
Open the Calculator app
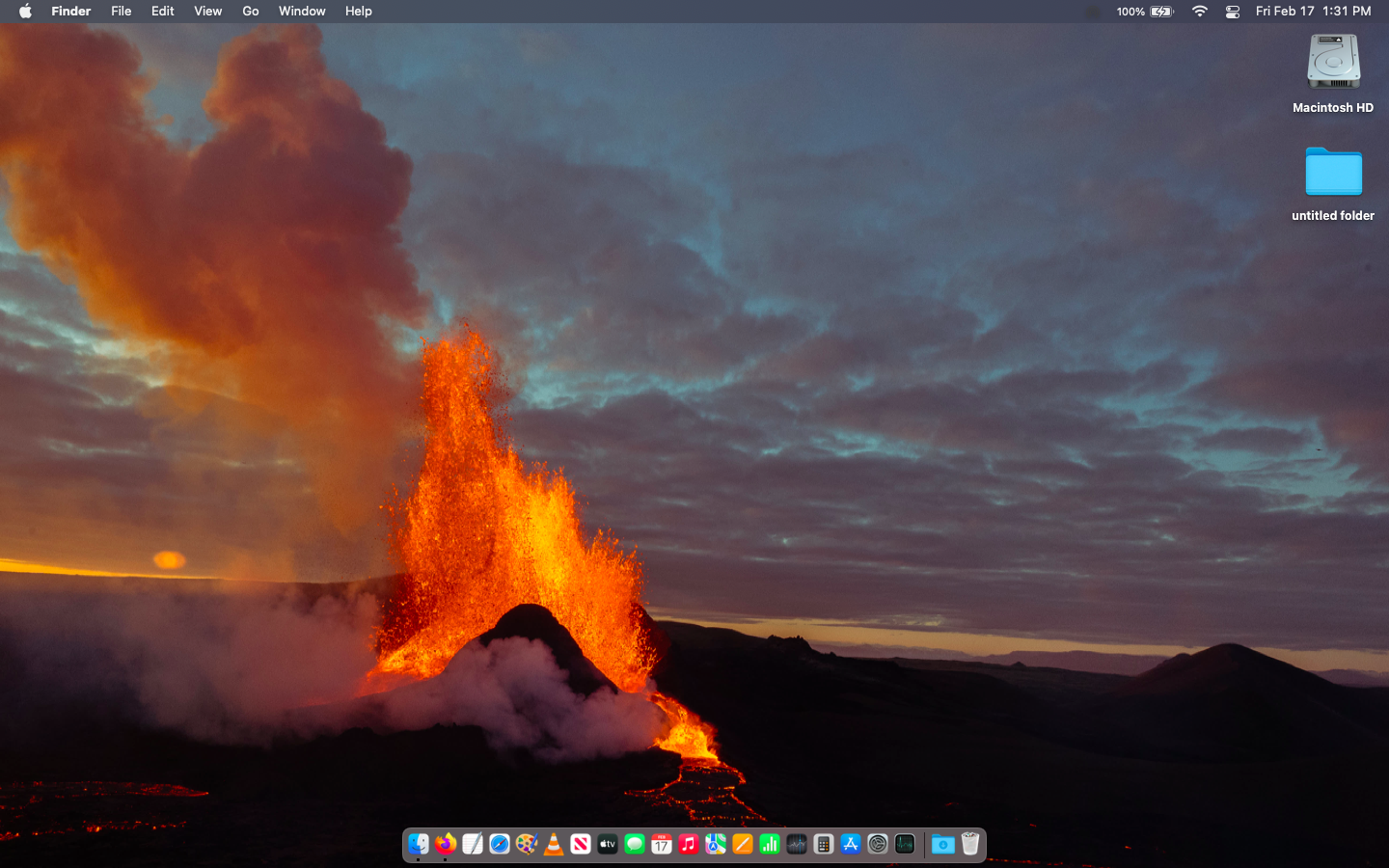[823, 844]
